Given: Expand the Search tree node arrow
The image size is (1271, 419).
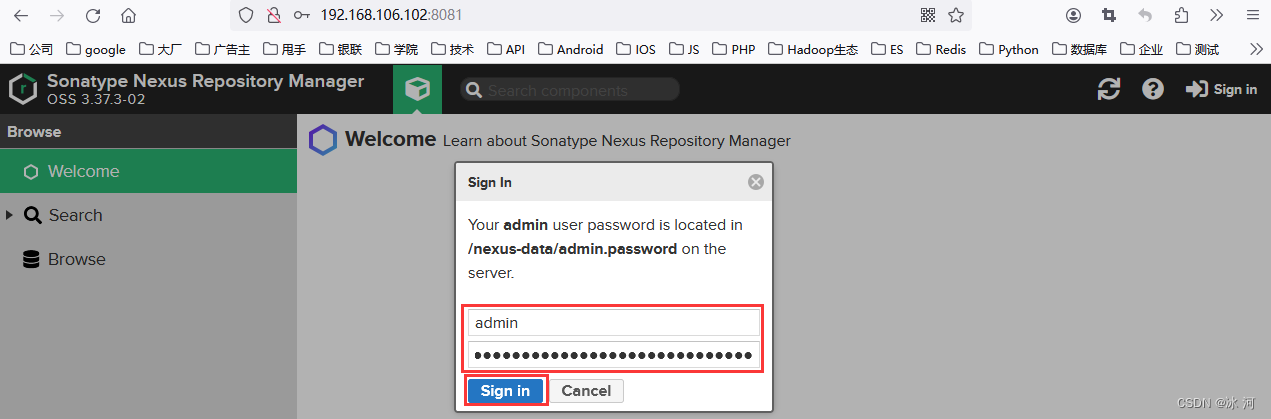Looking at the screenshot, I should tap(10, 215).
